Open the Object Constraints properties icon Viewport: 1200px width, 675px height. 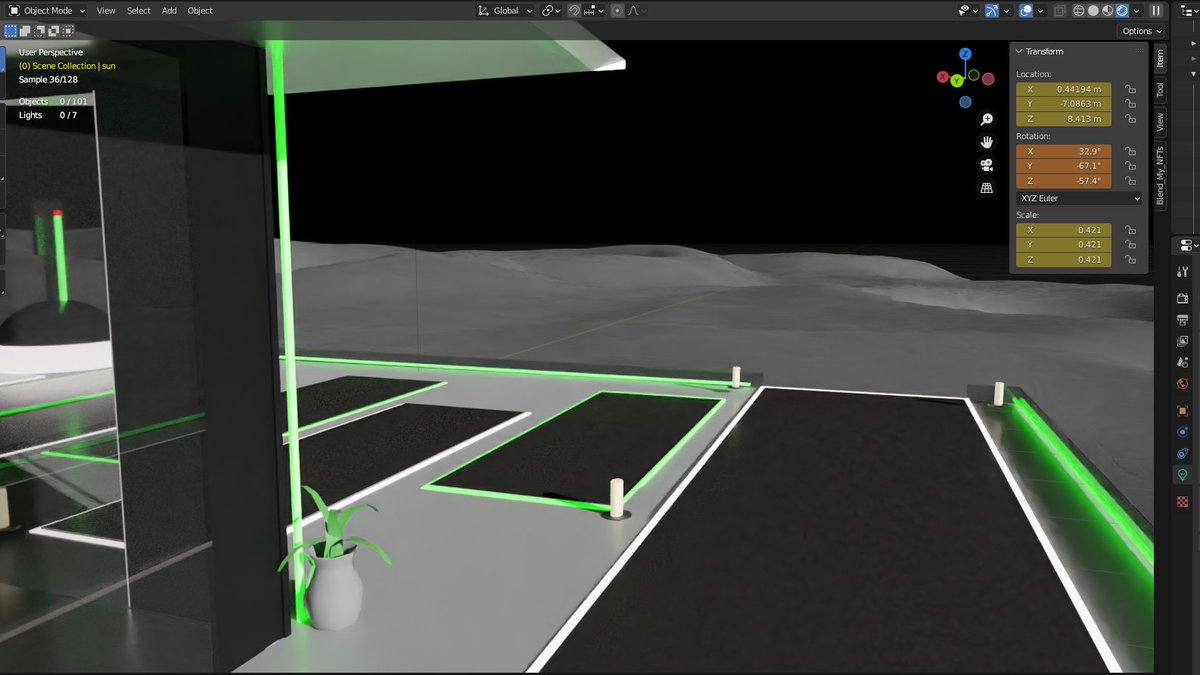point(1183,454)
